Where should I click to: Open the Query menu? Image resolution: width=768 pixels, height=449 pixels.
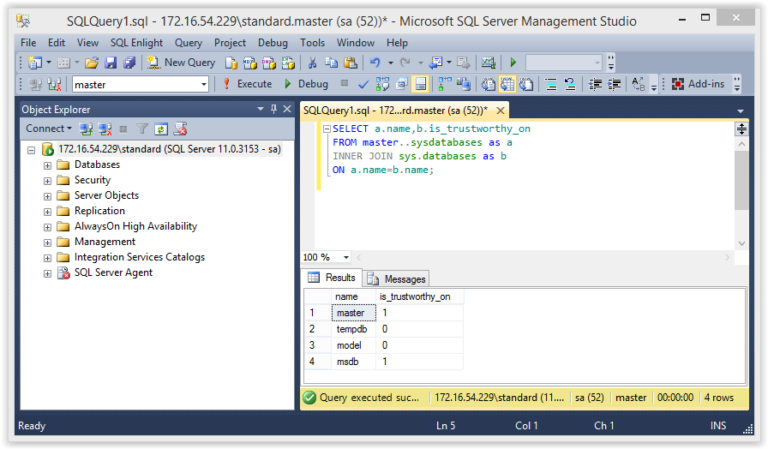pyautogui.click(x=188, y=43)
